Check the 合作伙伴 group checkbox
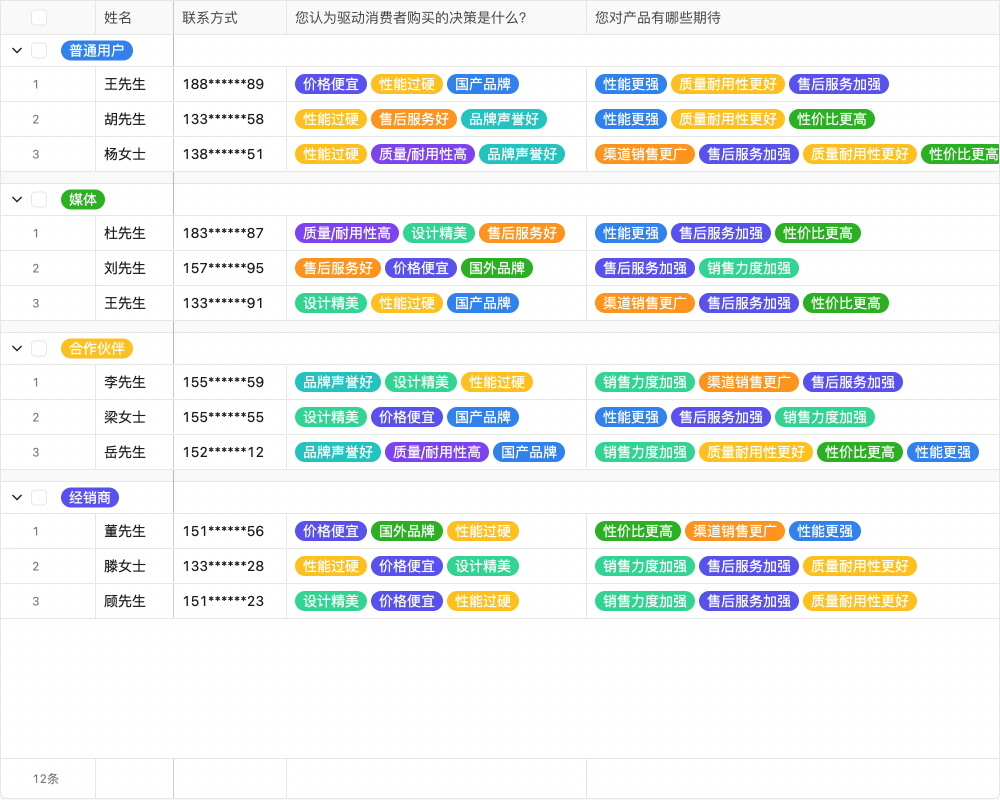 [38, 347]
